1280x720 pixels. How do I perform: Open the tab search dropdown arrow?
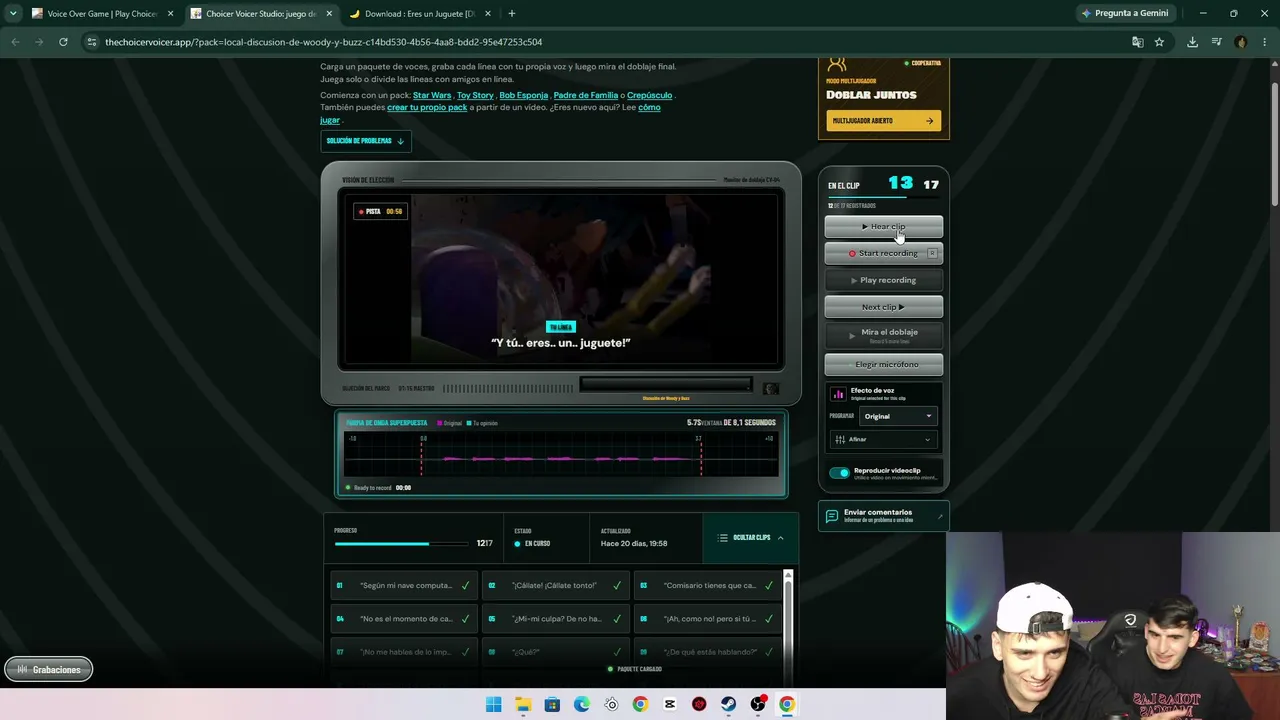(12, 14)
